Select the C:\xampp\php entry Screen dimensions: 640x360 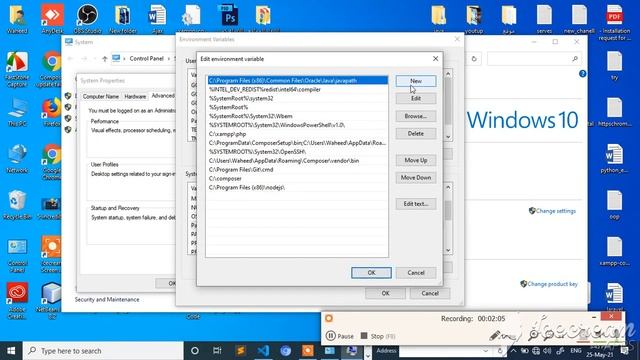click(297, 134)
